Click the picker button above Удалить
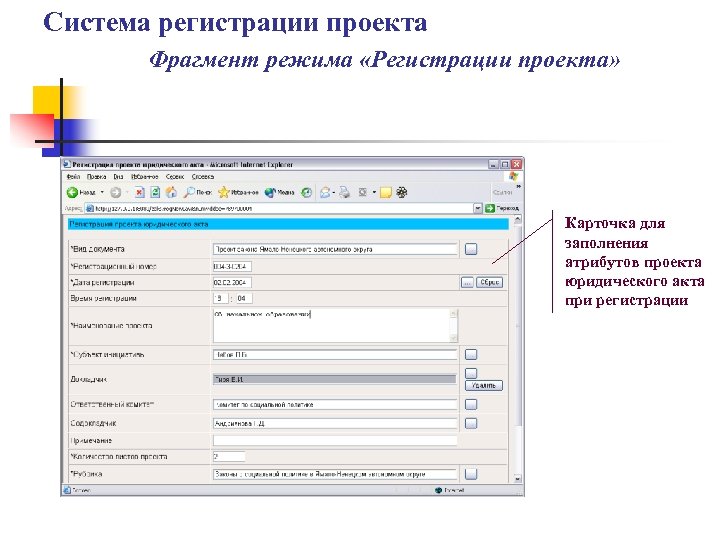720x540 pixels. (x=471, y=372)
